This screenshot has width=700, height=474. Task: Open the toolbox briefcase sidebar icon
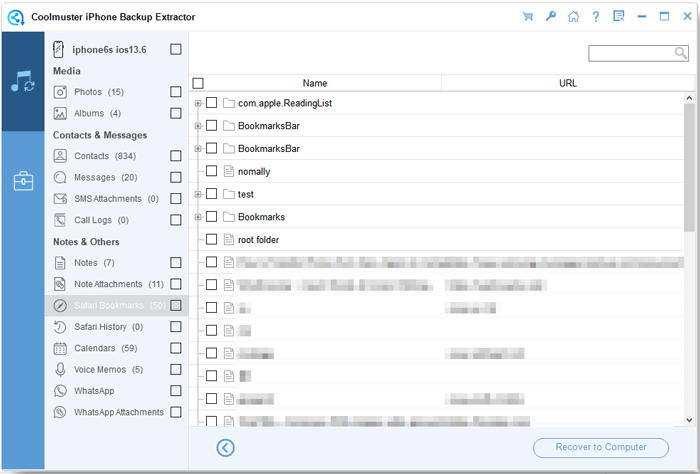(x=23, y=181)
